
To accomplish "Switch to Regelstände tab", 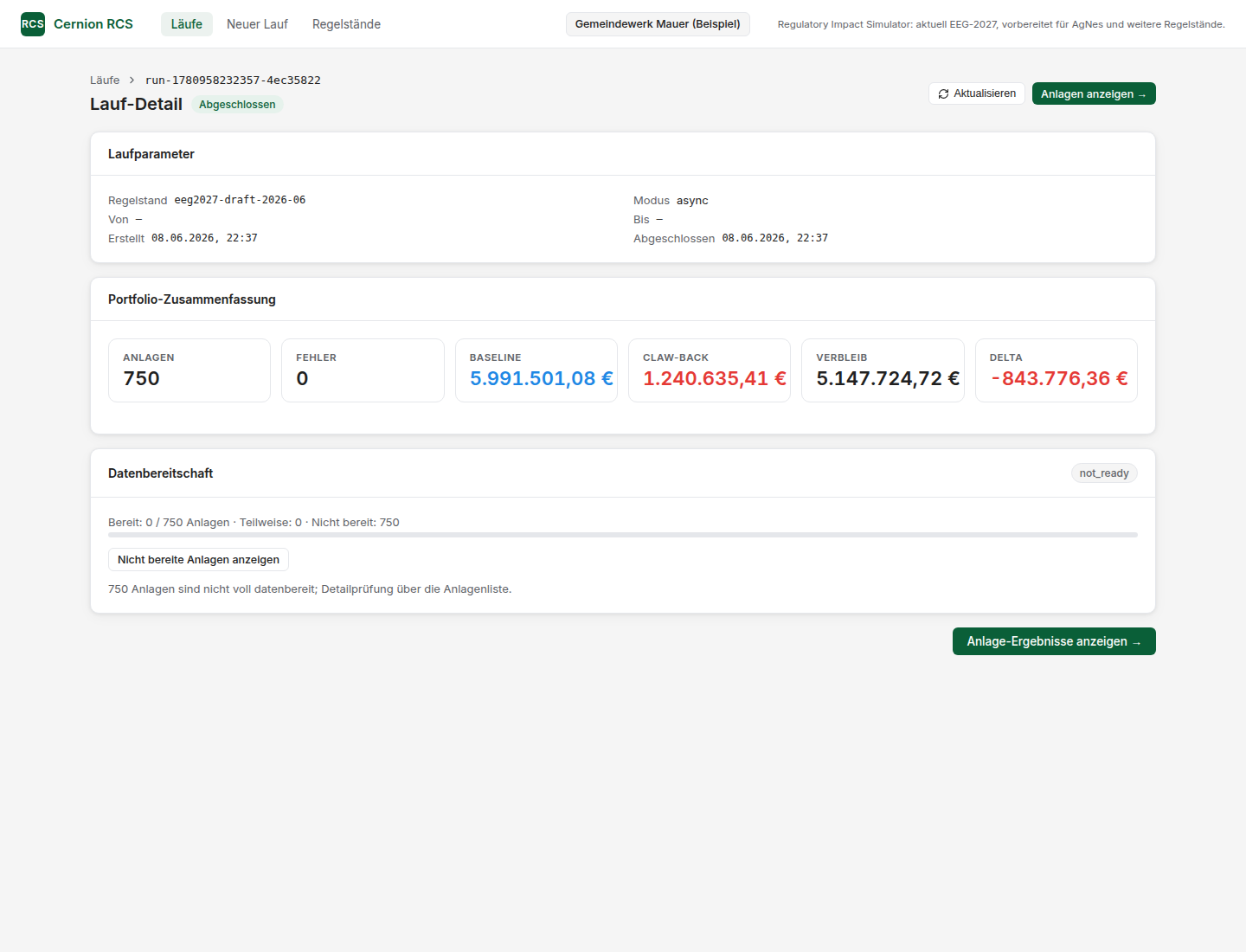I will click(346, 24).
